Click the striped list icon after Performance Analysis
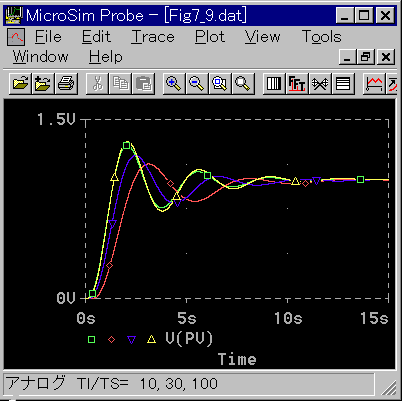Viewport: 402px width, 401px height. [x=343, y=83]
